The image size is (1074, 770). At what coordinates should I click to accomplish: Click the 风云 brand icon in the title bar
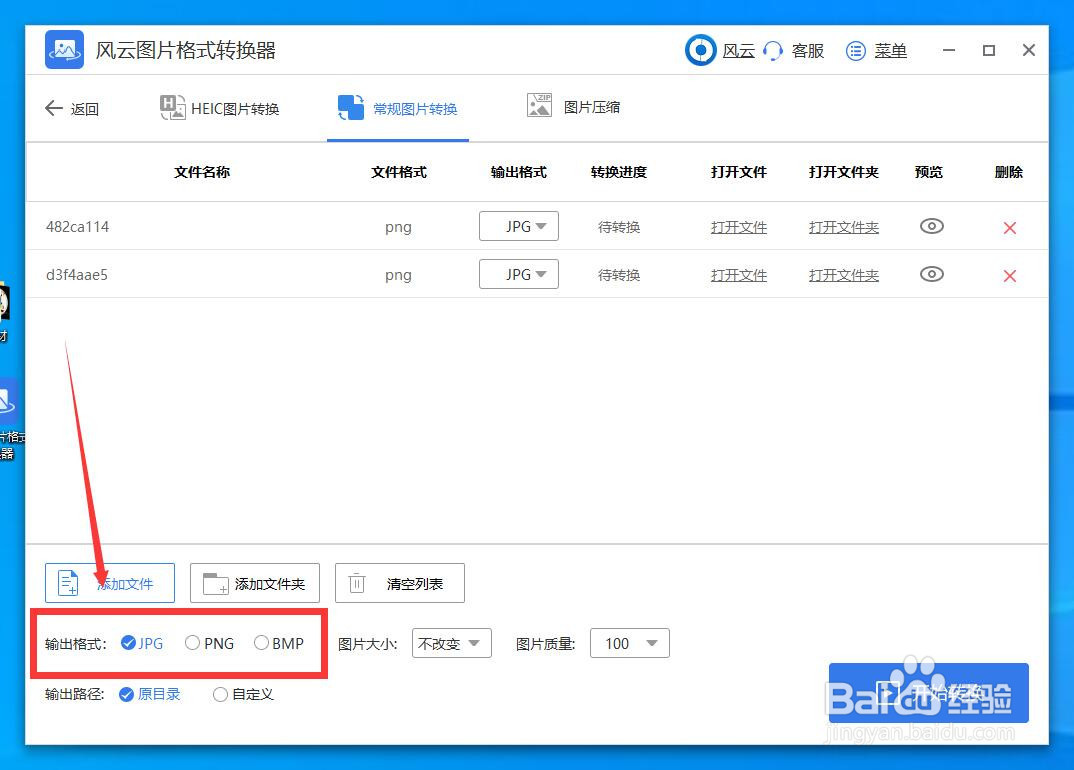point(700,51)
